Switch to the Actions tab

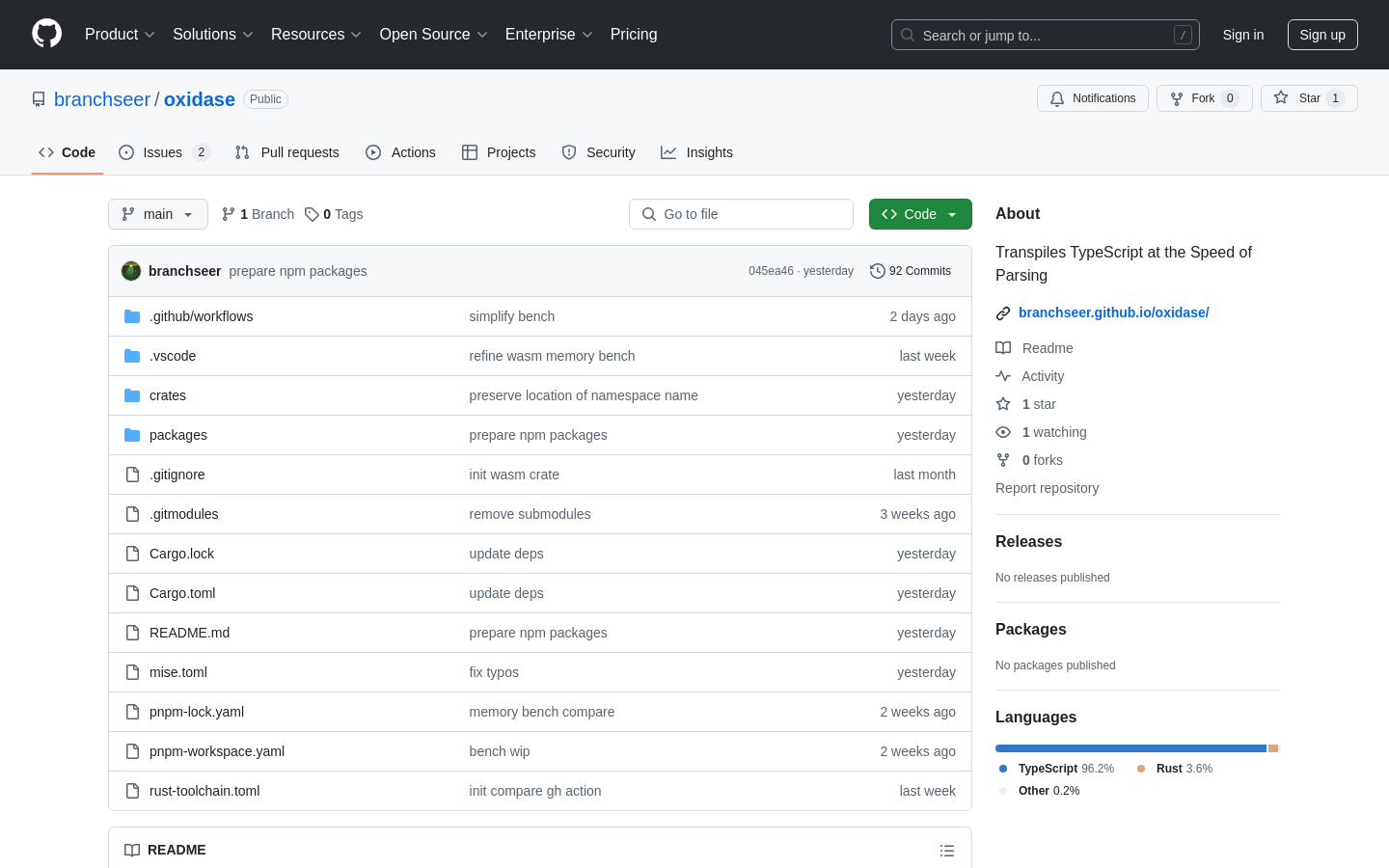click(400, 152)
